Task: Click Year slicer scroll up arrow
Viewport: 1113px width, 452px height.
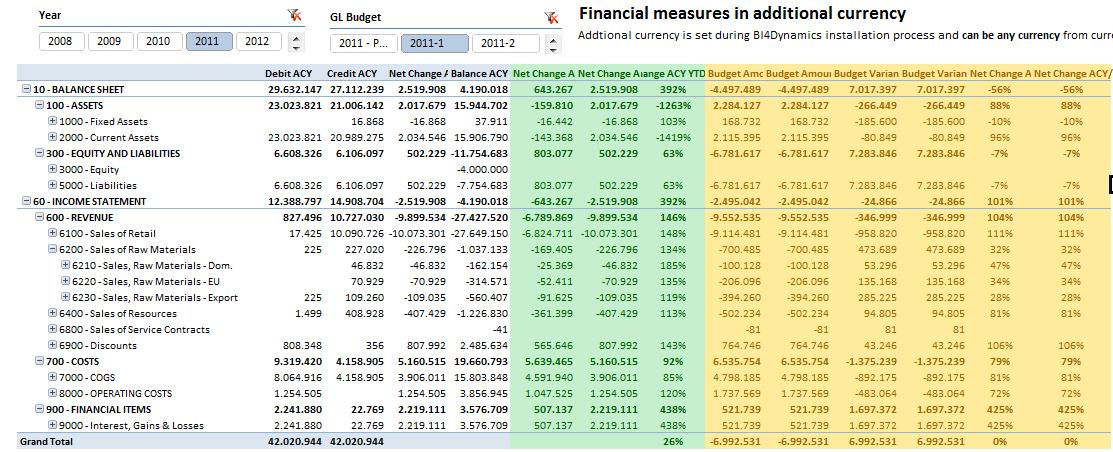Action: (296, 37)
